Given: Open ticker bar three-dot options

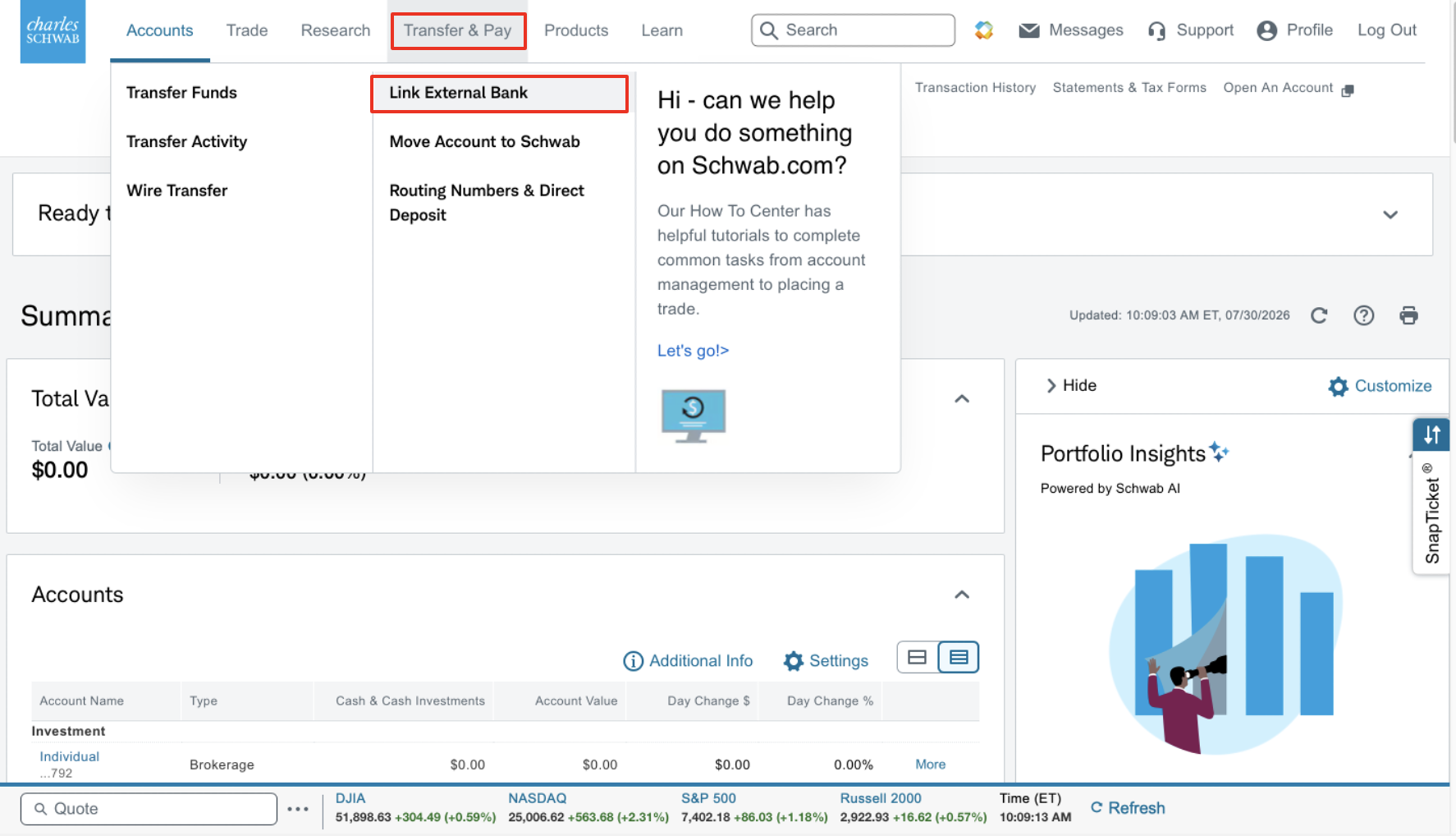Looking at the screenshot, I should click(x=298, y=809).
